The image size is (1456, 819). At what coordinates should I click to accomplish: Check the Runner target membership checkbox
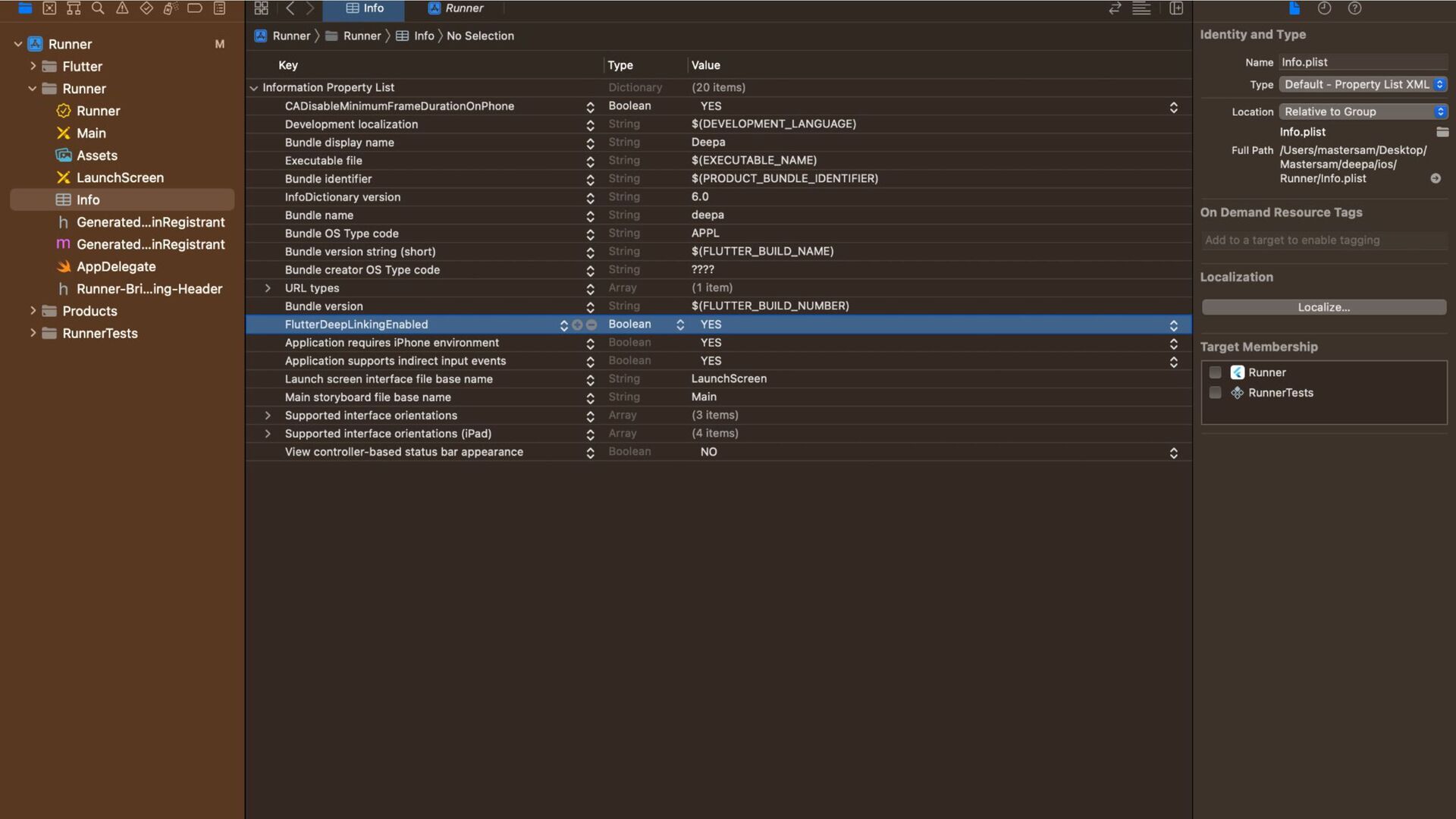tap(1216, 372)
